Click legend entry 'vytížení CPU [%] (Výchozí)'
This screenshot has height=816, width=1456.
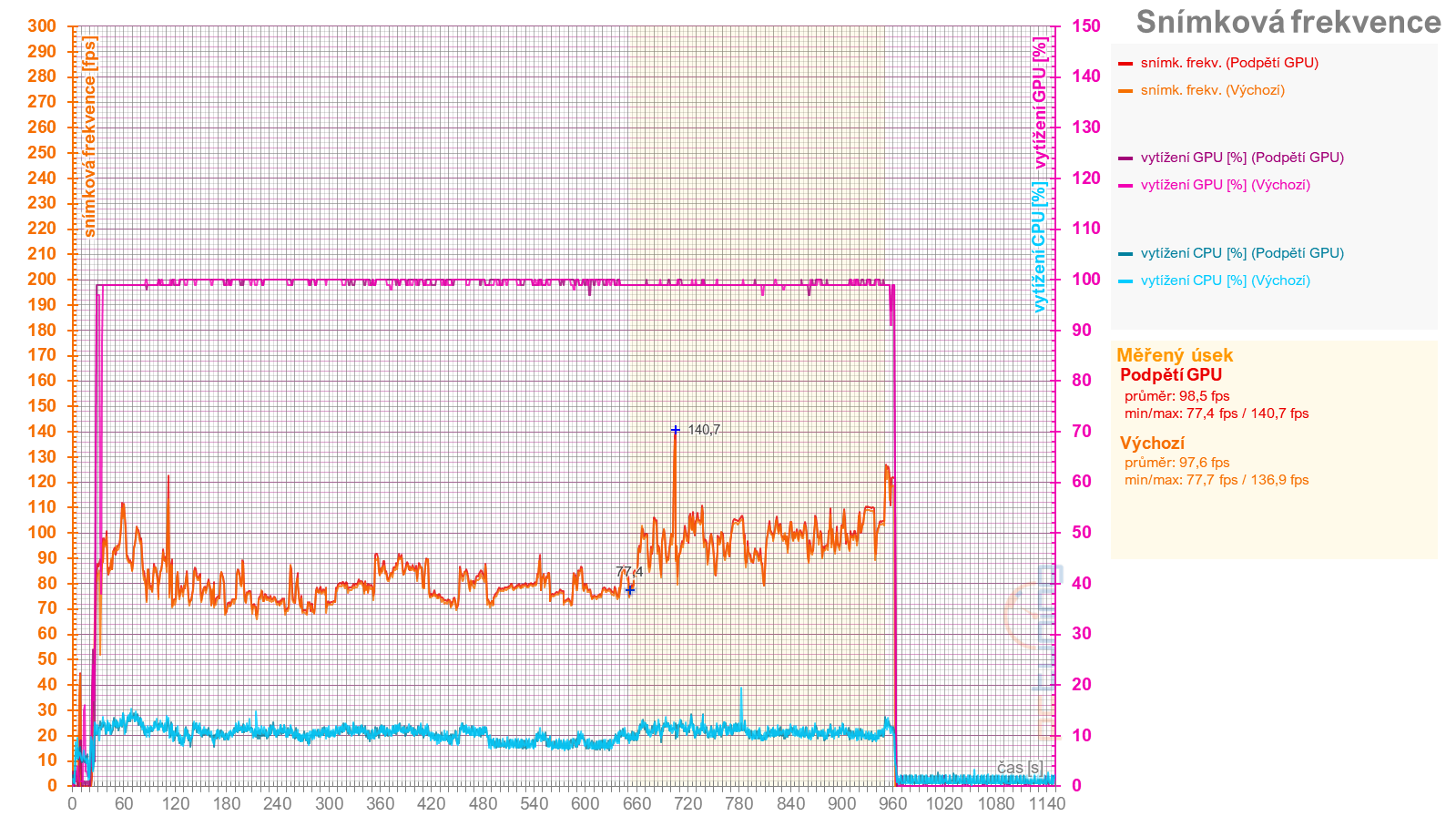click(x=1226, y=280)
